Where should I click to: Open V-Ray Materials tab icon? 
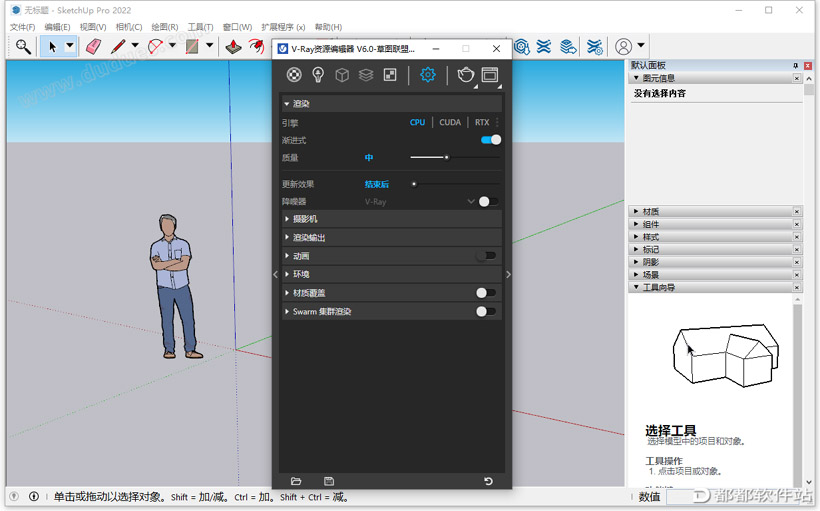[x=294, y=75]
